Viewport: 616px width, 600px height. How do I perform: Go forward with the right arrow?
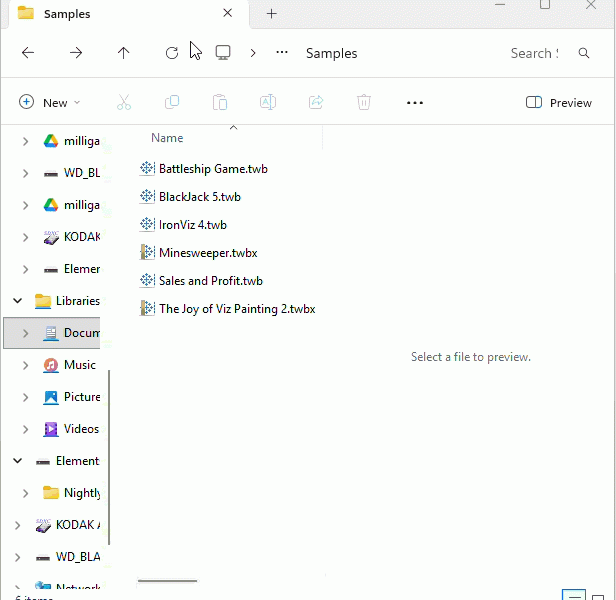click(x=76, y=53)
